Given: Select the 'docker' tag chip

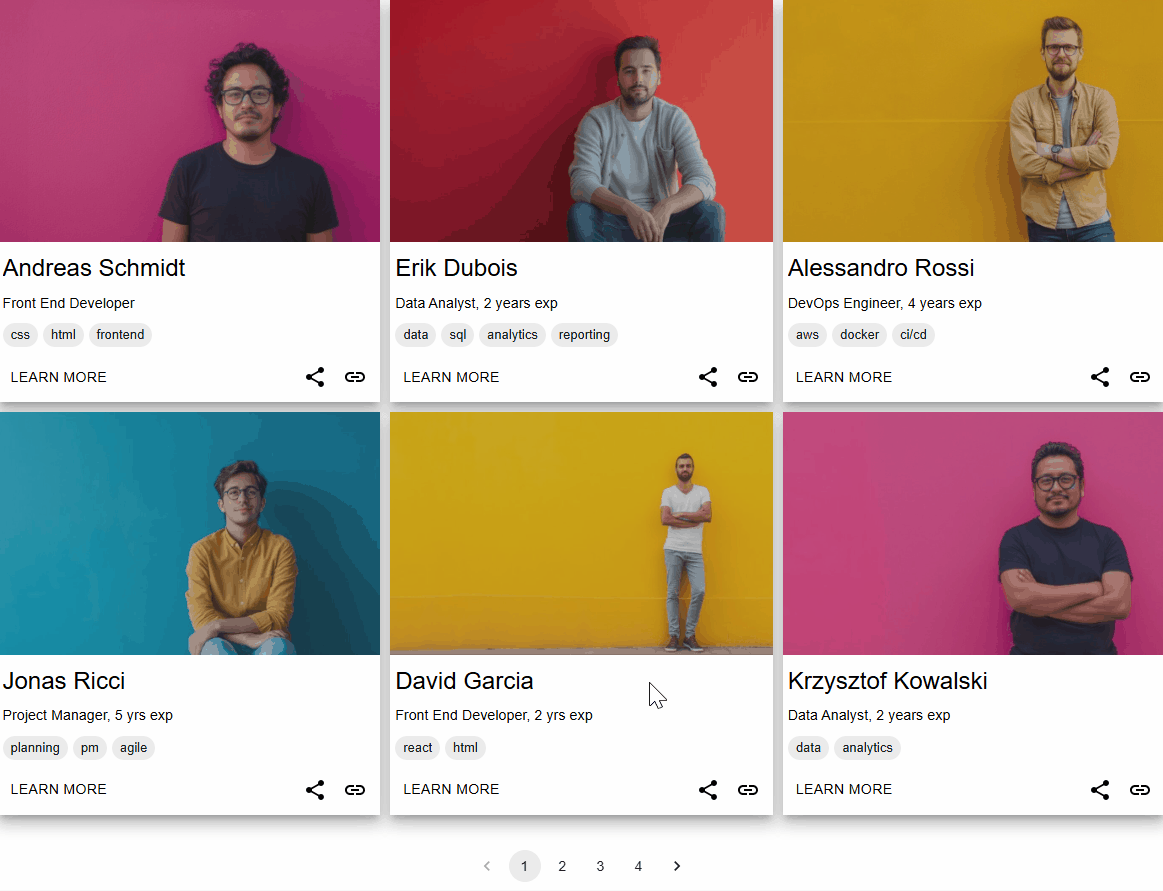Looking at the screenshot, I should pos(859,335).
